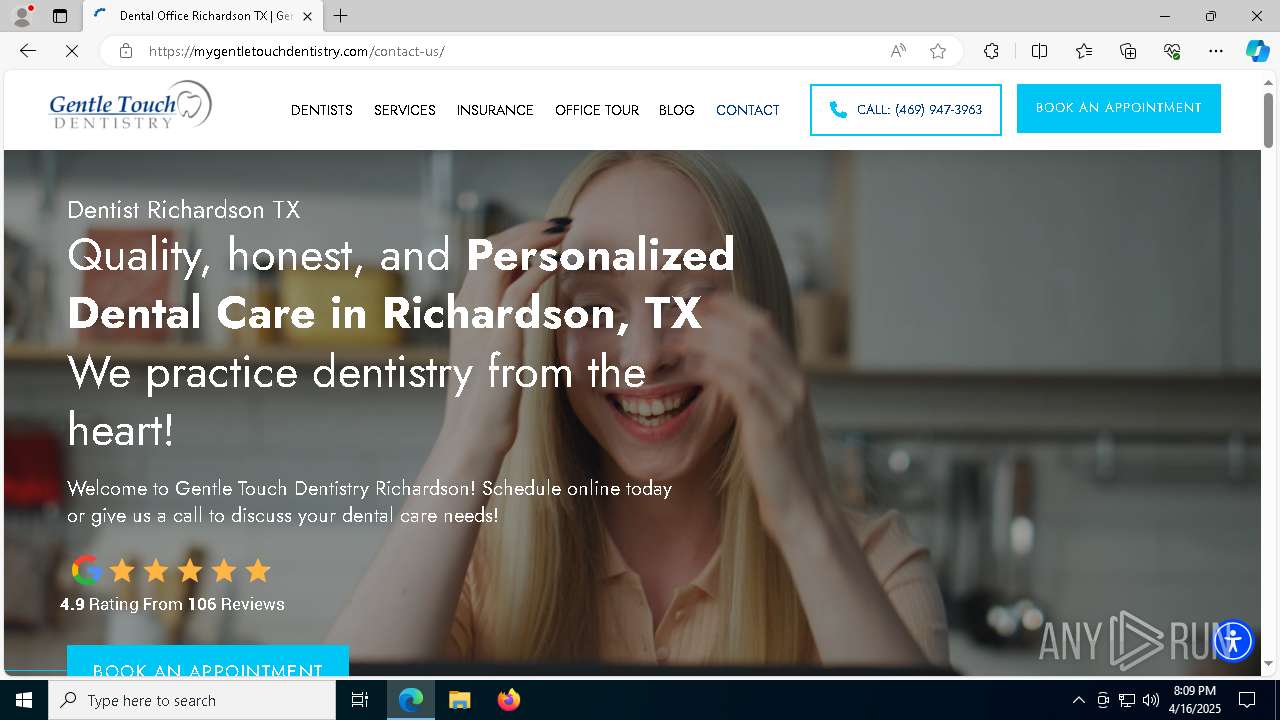Open the Collections icon

coord(1128,51)
